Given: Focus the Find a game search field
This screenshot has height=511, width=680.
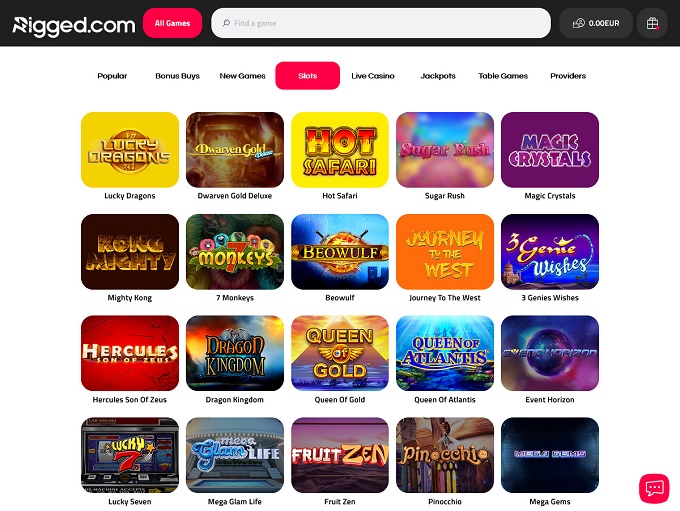Looking at the screenshot, I should tap(381, 23).
